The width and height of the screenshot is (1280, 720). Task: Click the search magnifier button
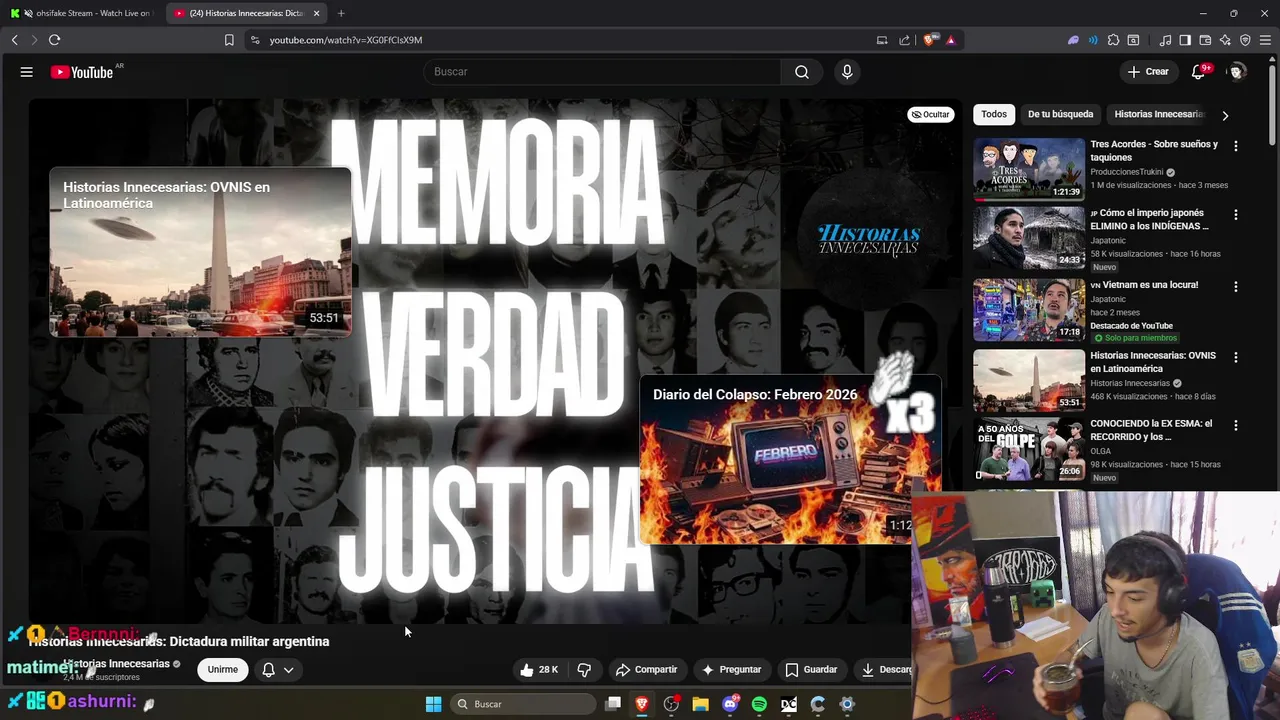click(x=802, y=72)
